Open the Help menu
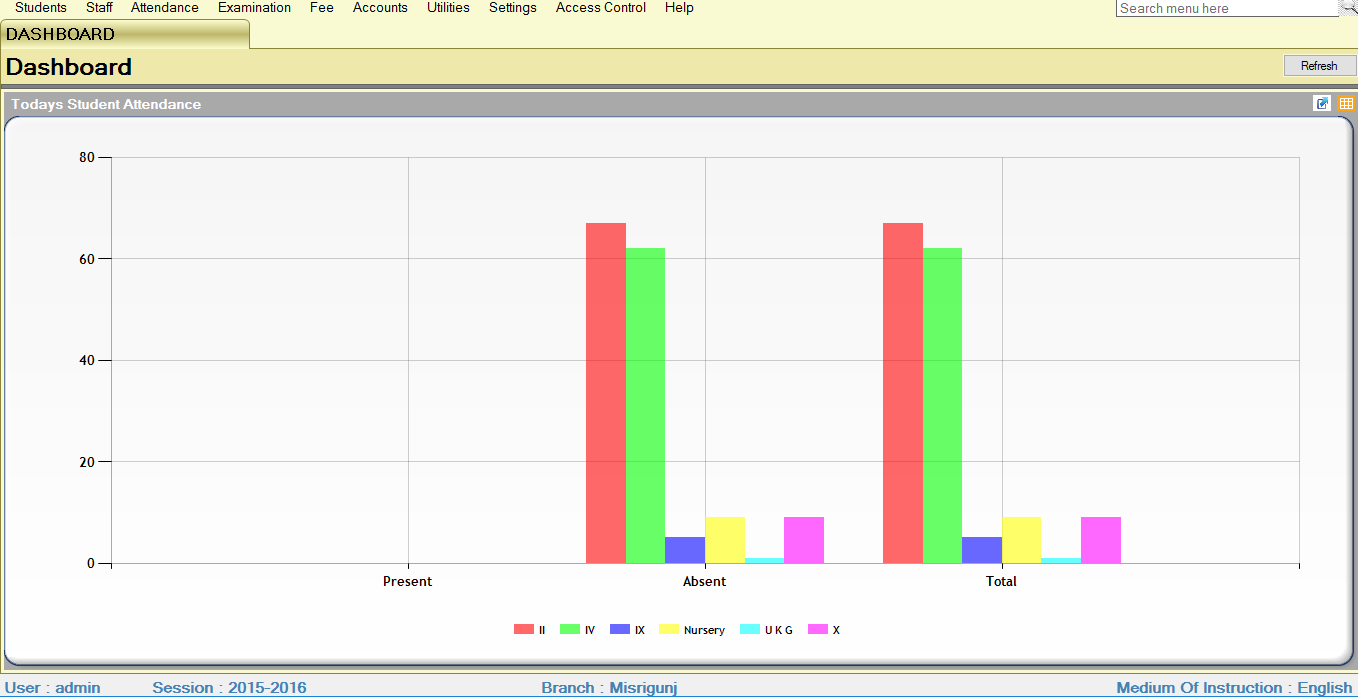 (x=679, y=8)
